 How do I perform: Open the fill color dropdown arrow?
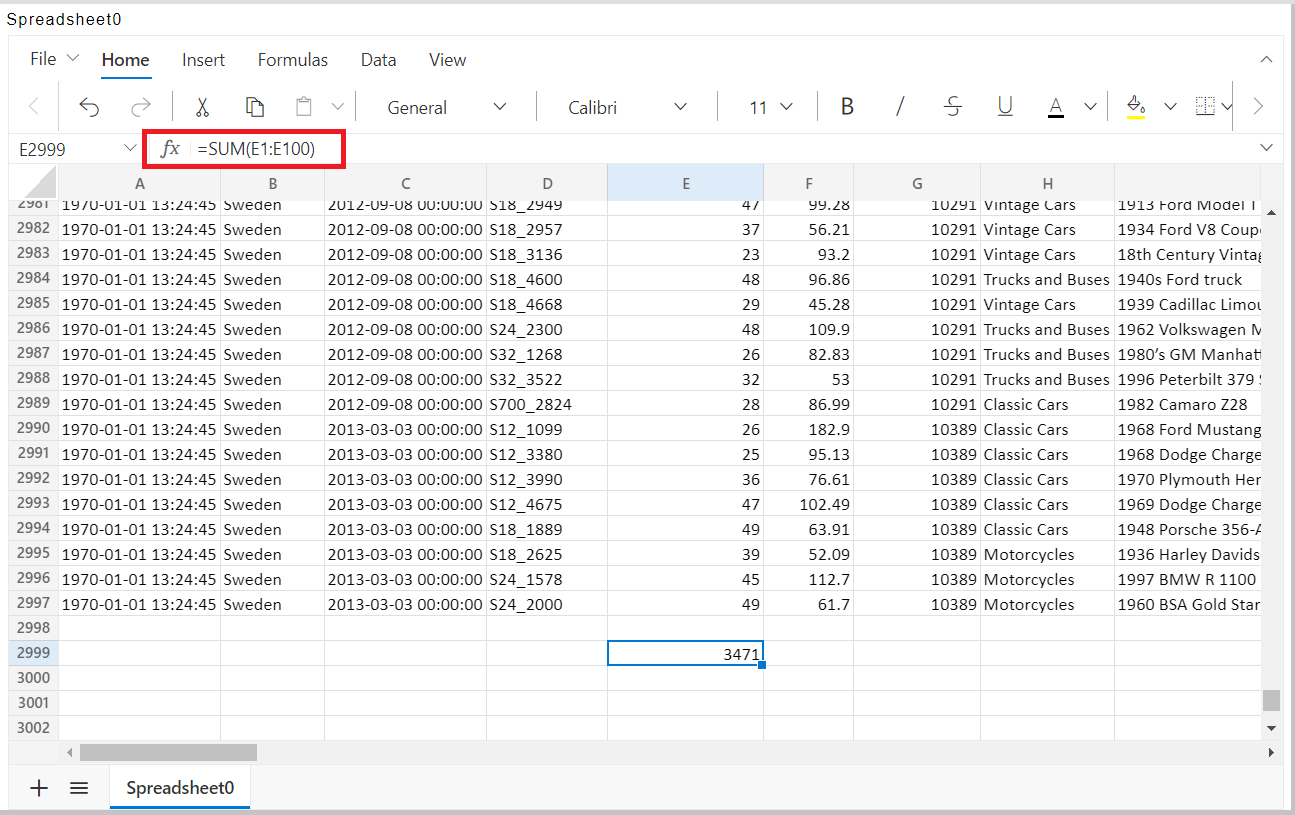point(1170,107)
